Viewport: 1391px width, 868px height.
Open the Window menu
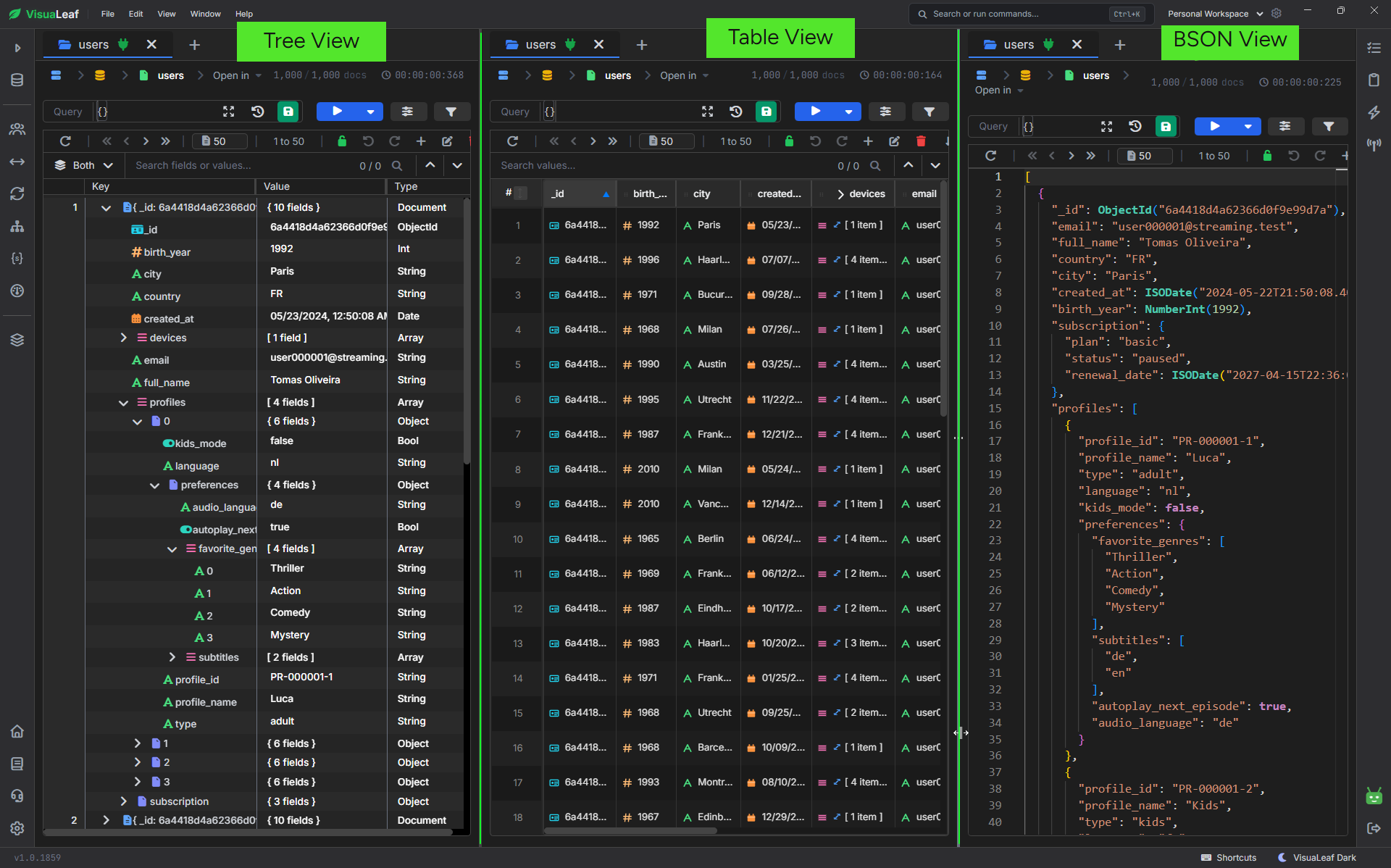click(205, 14)
